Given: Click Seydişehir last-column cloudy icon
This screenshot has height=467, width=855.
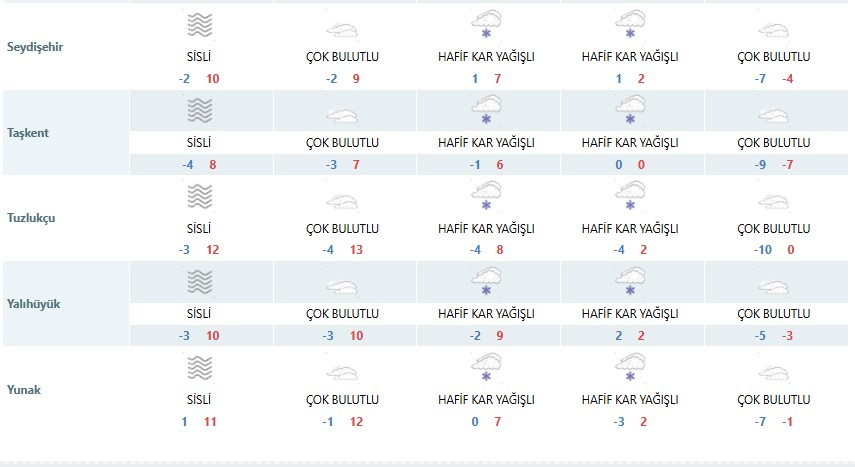Looking at the screenshot, I should tap(773, 30).
